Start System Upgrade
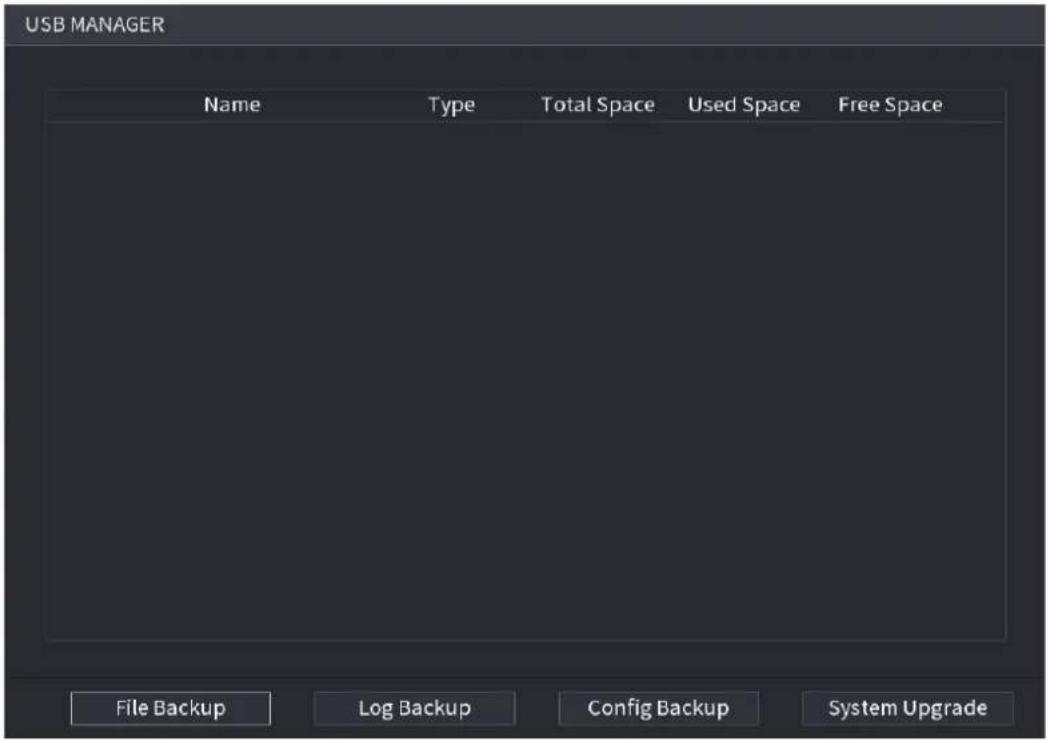The image size is (1048, 740). pos(908,708)
